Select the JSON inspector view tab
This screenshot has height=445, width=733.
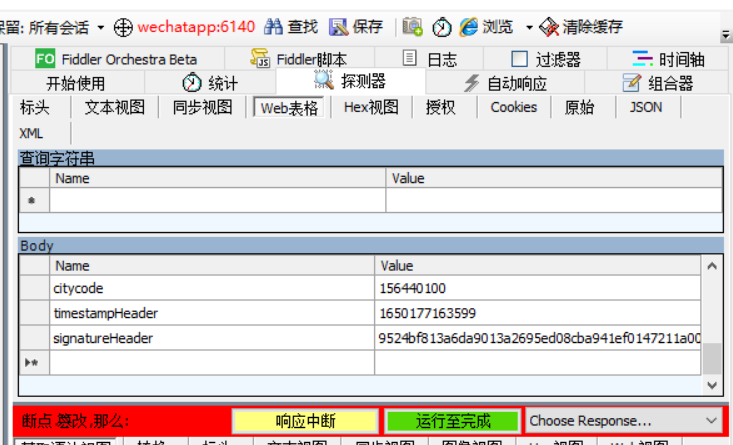click(x=645, y=107)
